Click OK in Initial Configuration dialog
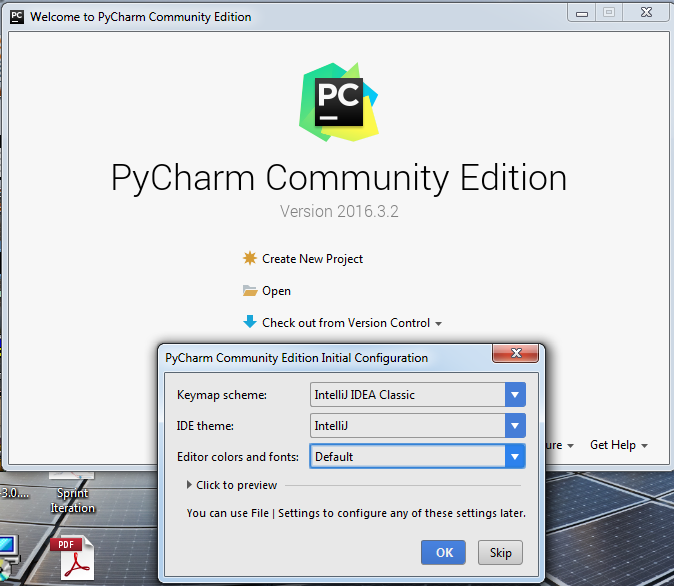Image resolution: width=674 pixels, height=586 pixels. point(444,552)
